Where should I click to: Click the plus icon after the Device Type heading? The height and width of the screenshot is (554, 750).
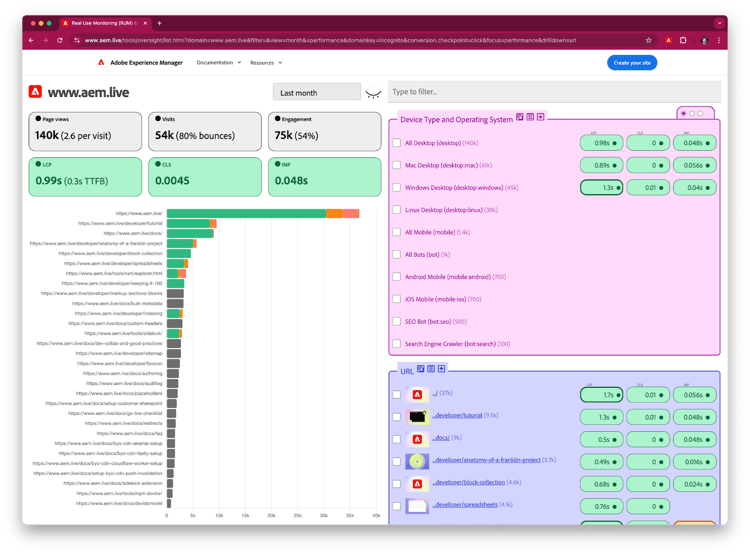pos(540,117)
